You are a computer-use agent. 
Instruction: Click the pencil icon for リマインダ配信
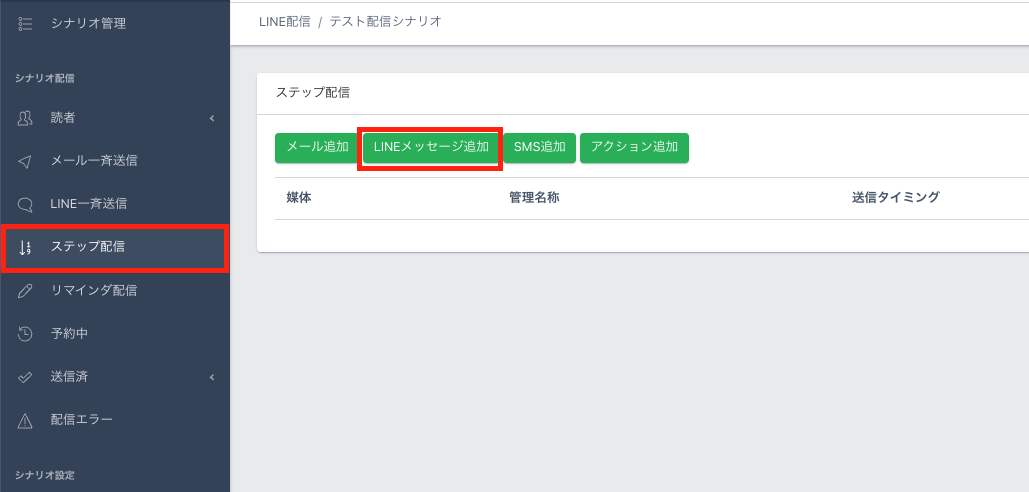tap(26, 291)
